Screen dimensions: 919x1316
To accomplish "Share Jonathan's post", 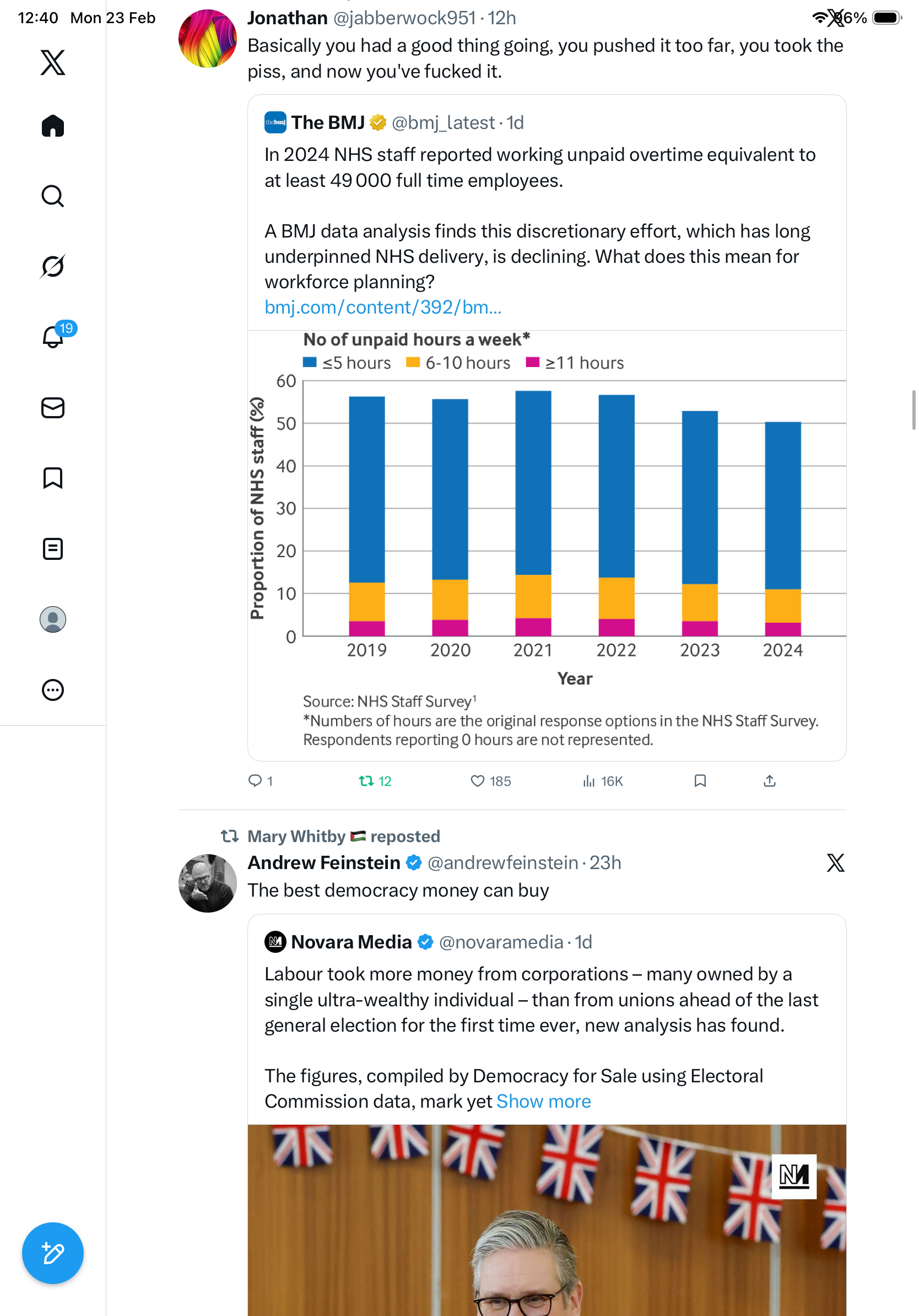I will coord(770,781).
